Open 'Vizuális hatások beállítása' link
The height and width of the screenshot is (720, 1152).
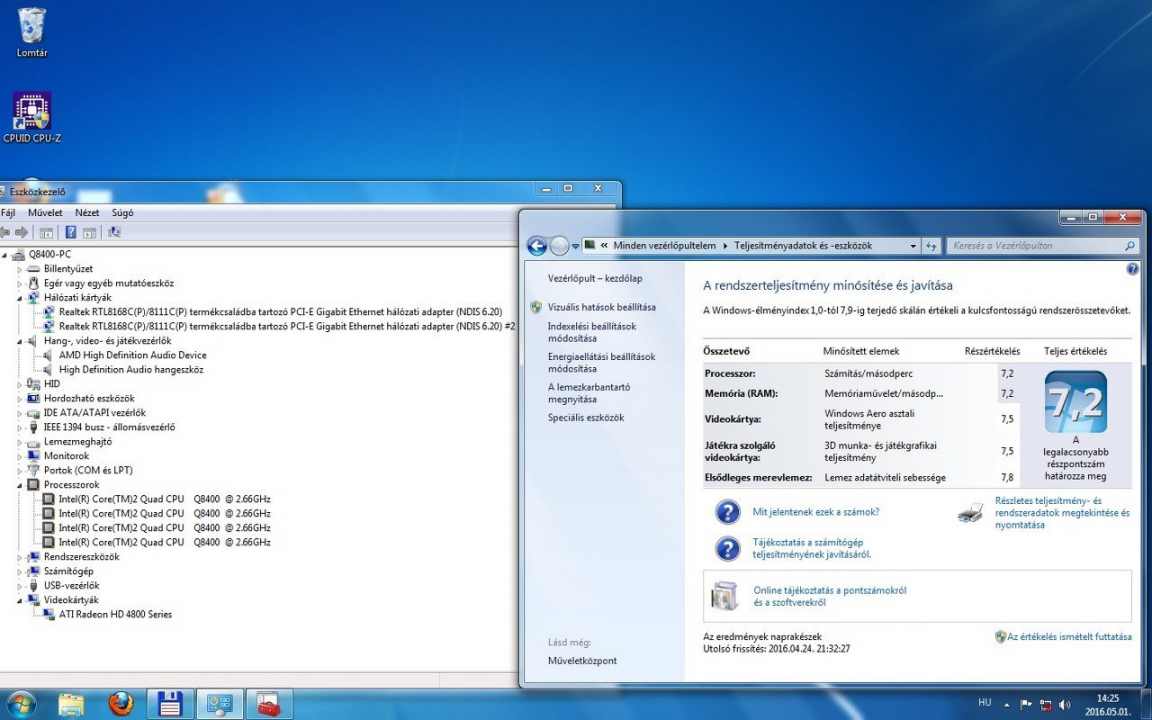[x=601, y=307]
